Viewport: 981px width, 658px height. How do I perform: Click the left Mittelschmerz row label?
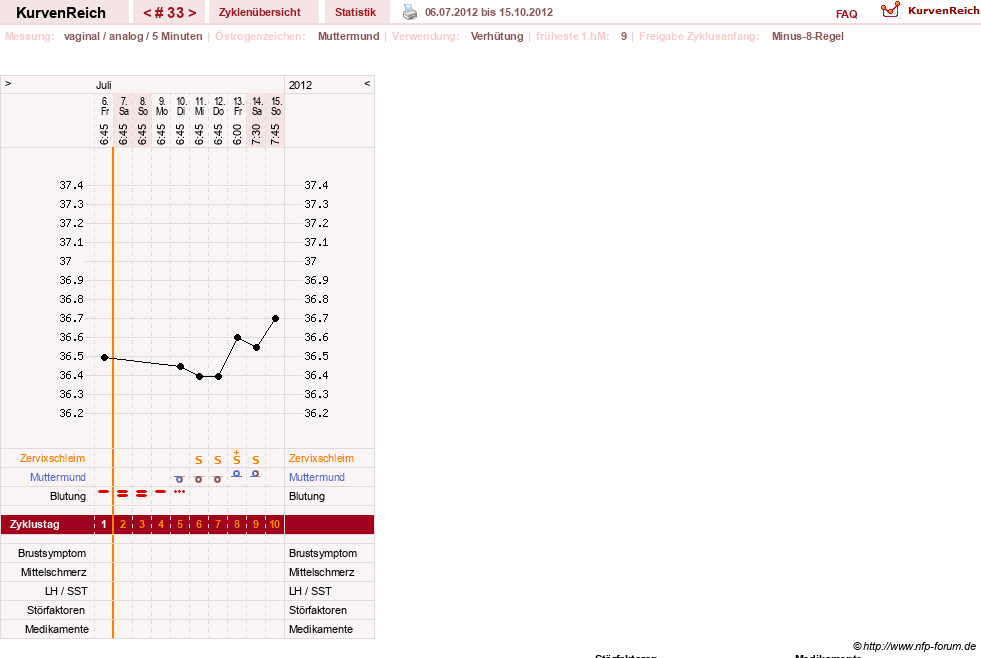click(x=54, y=572)
